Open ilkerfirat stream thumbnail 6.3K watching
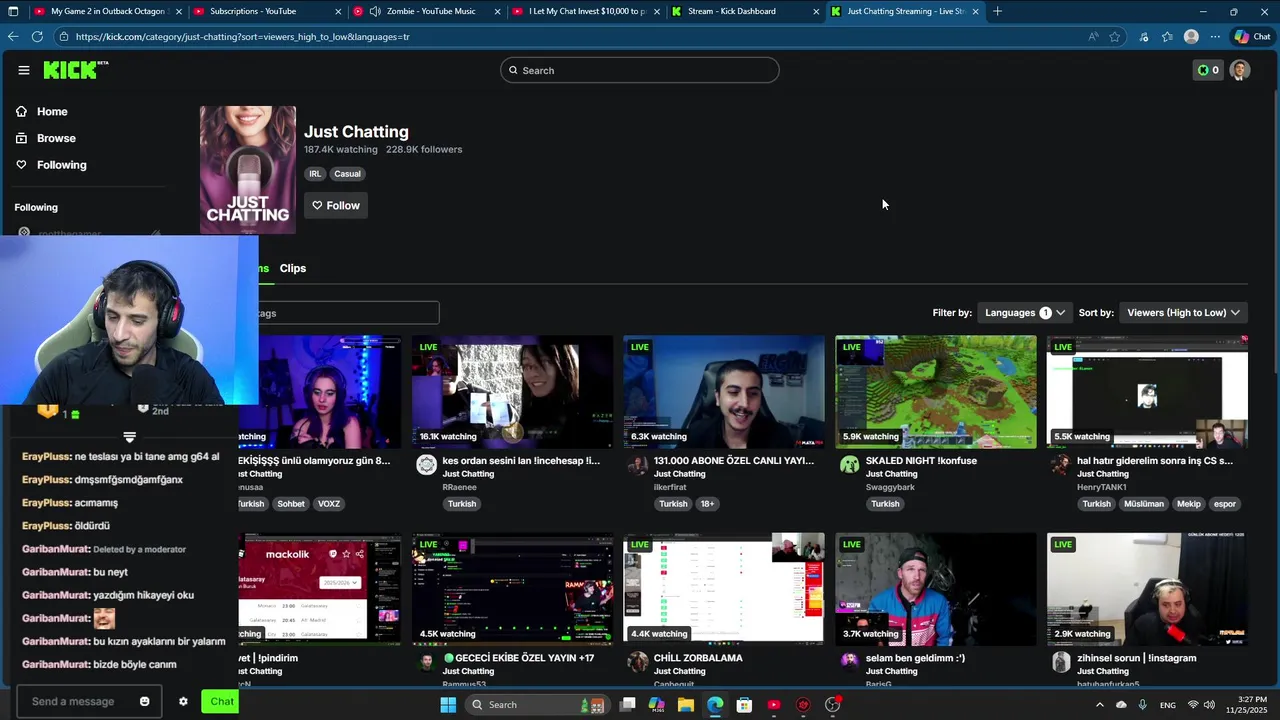The width and height of the screenshot is (1280, 720). point(724,392)
